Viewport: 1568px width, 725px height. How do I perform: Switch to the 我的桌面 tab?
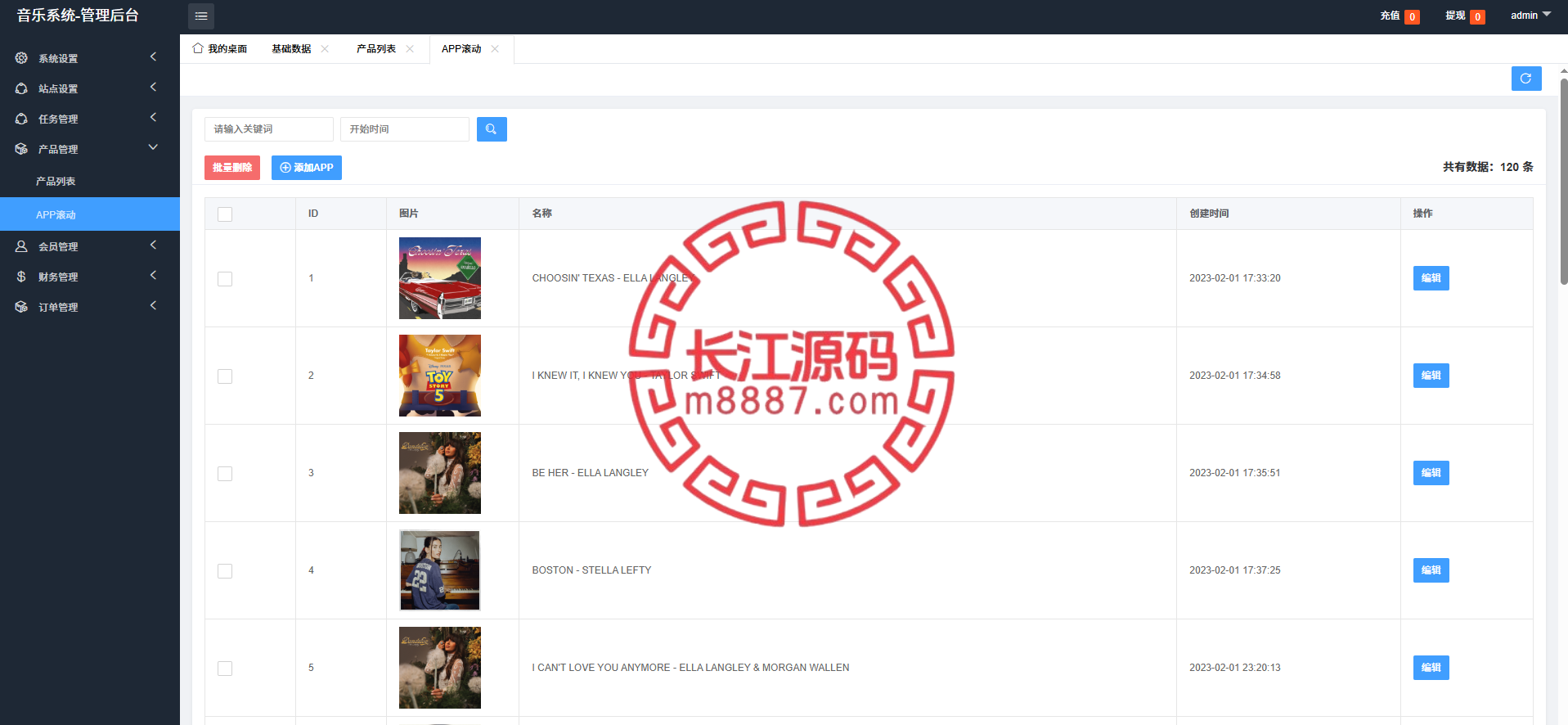tap(220, 49)
